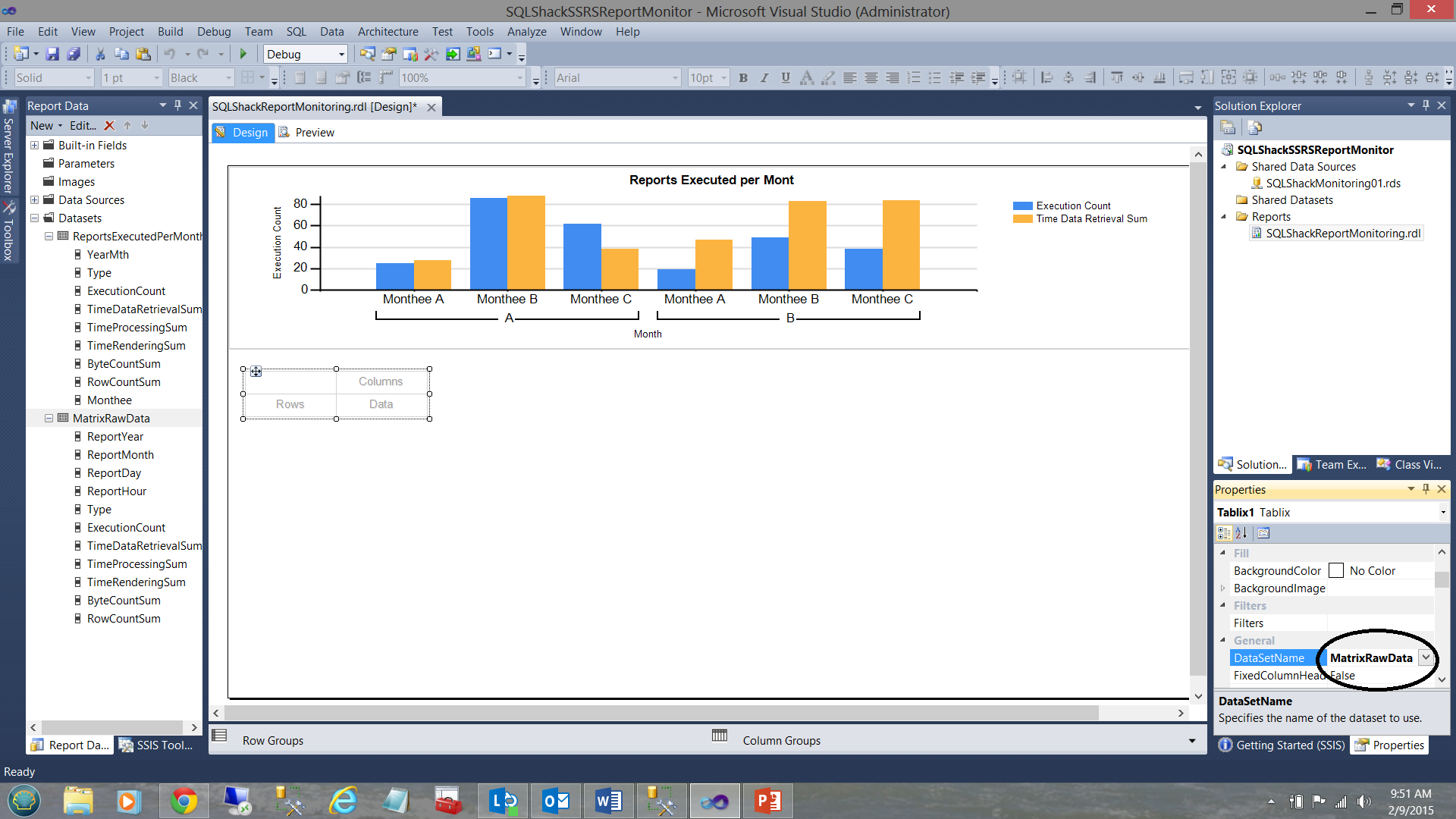Pin the Solution Explorer panel

pos(1426,105)
